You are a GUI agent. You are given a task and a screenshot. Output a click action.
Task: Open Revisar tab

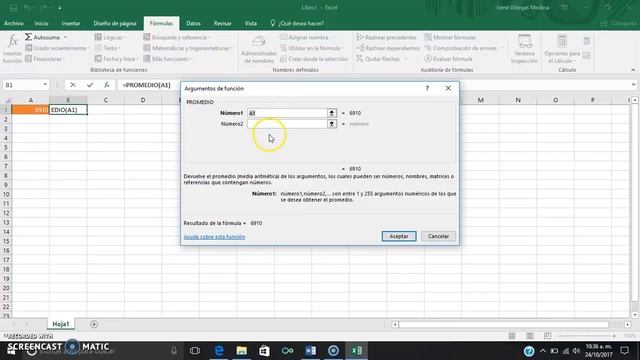tap(222, 24)
